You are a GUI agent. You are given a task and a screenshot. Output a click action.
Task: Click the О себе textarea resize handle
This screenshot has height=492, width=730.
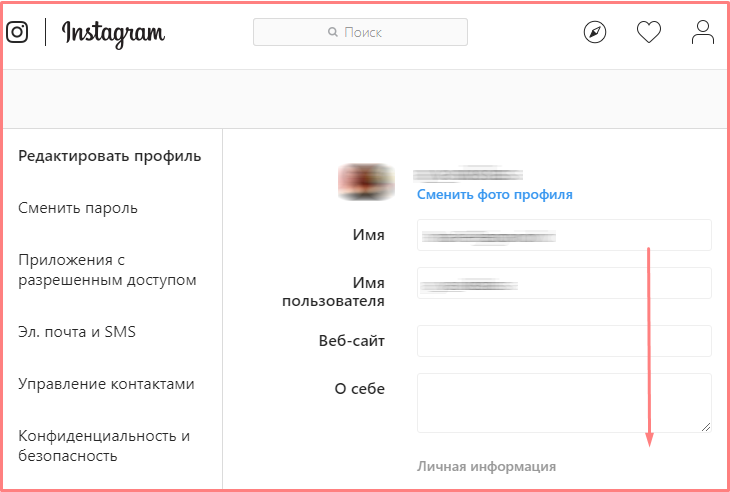pos(706,427)
